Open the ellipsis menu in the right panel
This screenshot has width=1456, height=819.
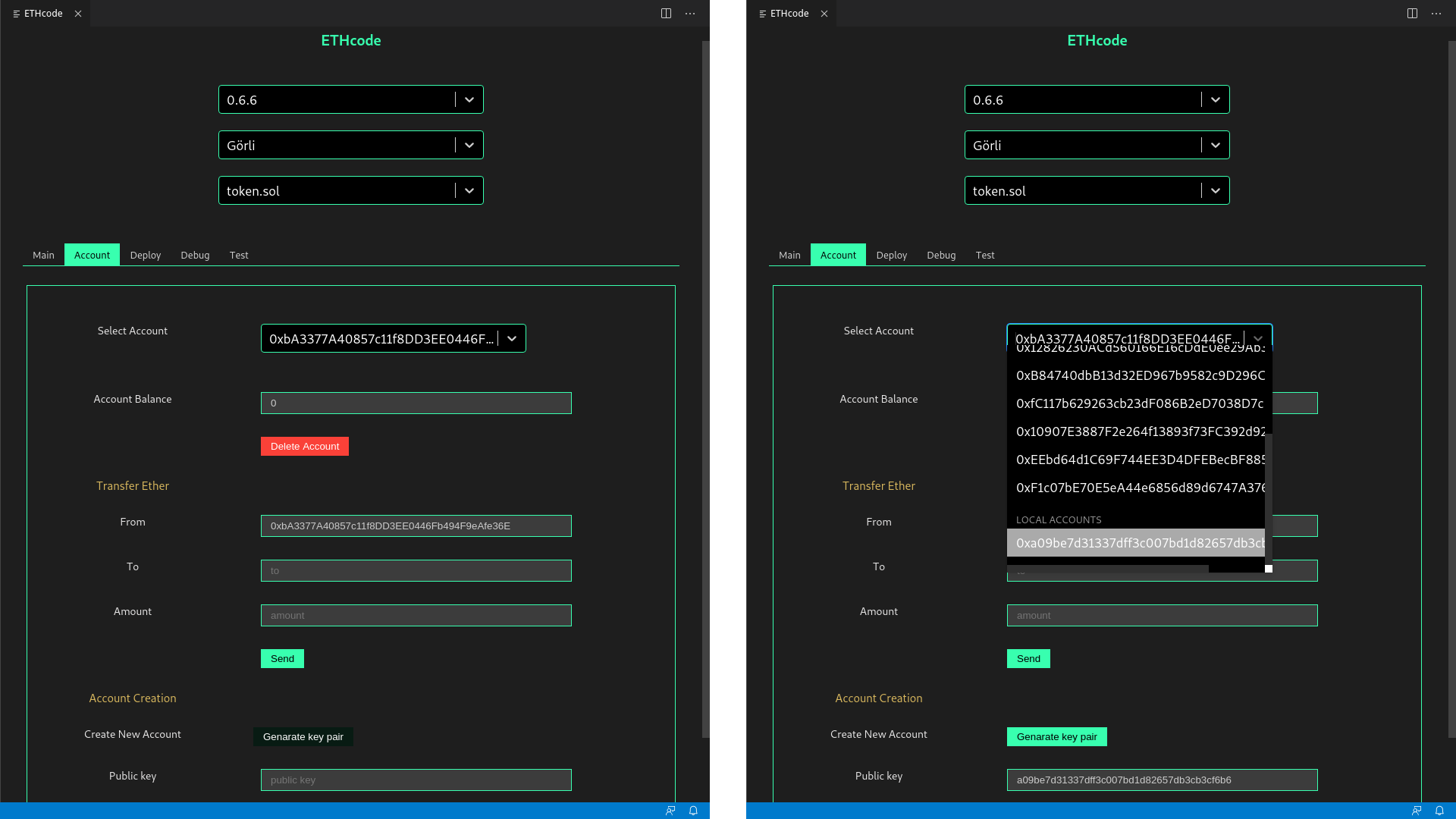tap(1436, 13)
